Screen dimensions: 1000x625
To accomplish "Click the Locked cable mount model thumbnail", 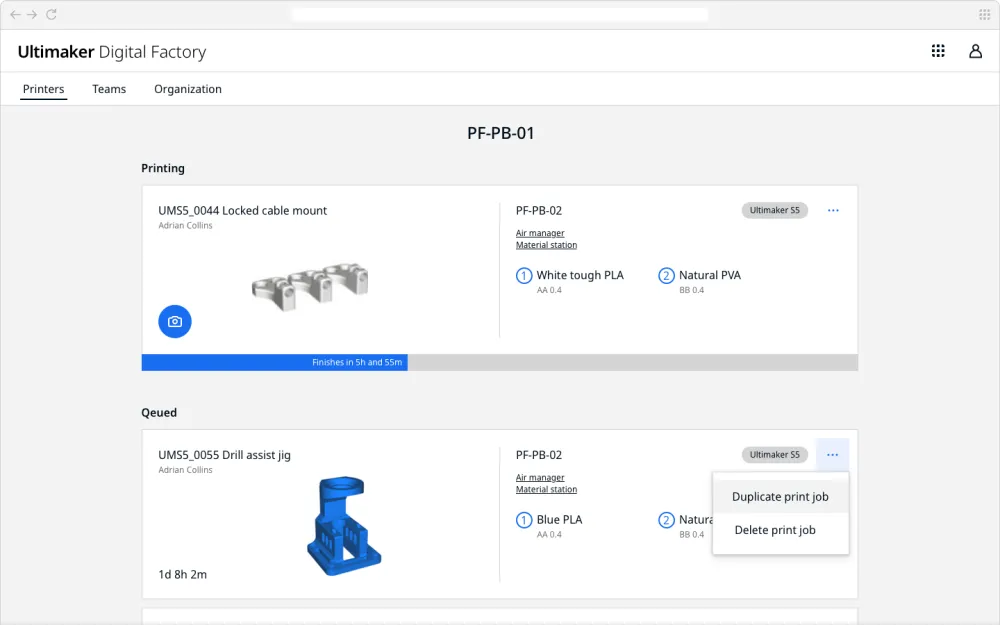I will point(310,286).
